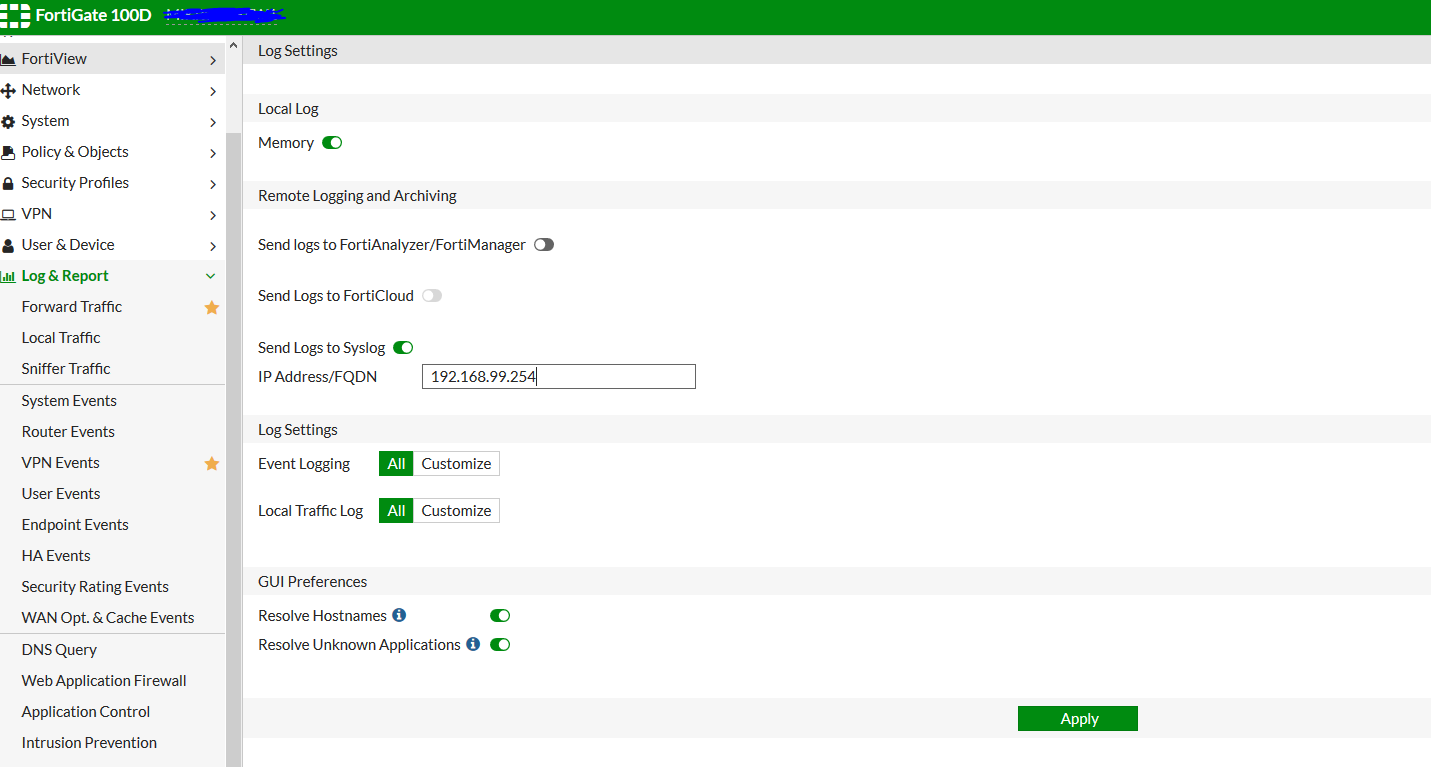Viewport: 1431px width, 767px height.
Task: Choose Customize for Event Logging
Action: pyautogui.click(x=456, y=464)
